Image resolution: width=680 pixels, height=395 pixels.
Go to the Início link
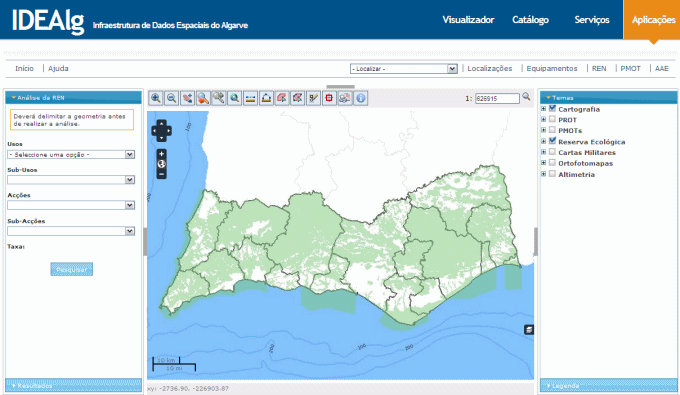24,69
